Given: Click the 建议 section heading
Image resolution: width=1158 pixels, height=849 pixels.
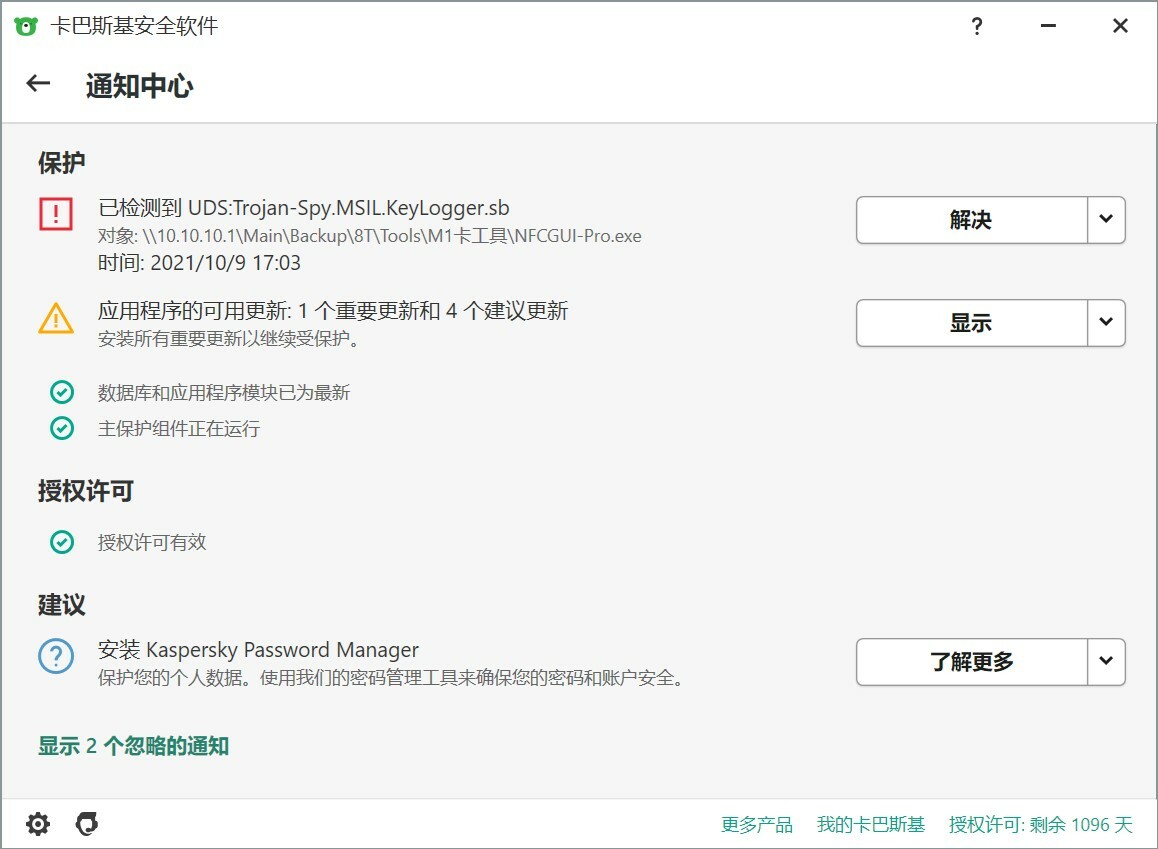Looking at the screenshot, I should point(62,605).
